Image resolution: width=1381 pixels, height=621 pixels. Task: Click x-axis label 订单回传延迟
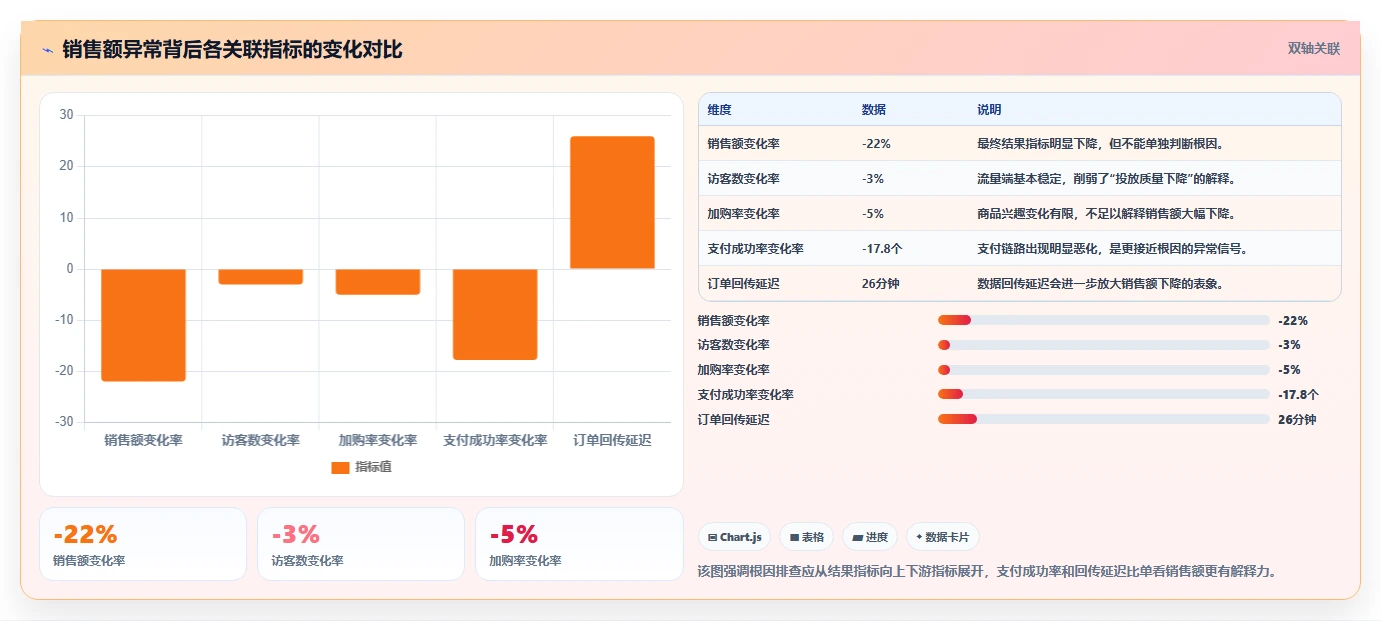pyautogui.click(x=612, y=441)
